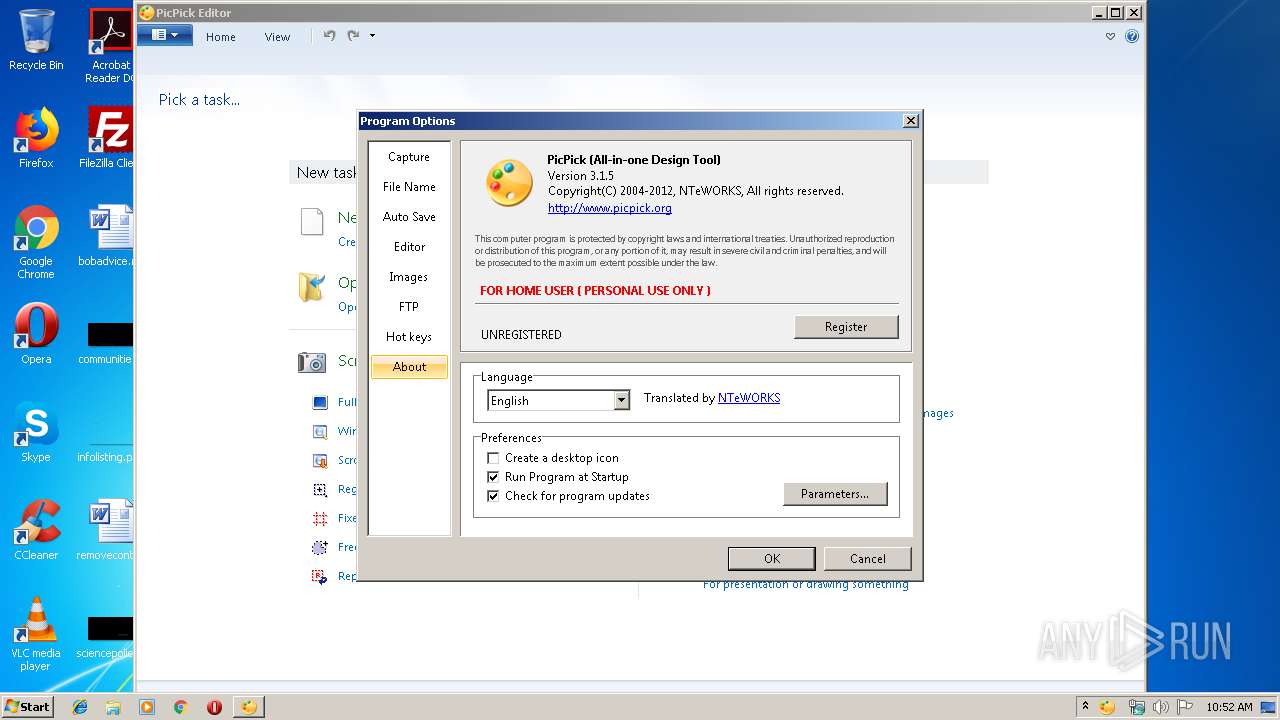
Task: Click the Open folder icon in task list
Action: tap(312, 287)
